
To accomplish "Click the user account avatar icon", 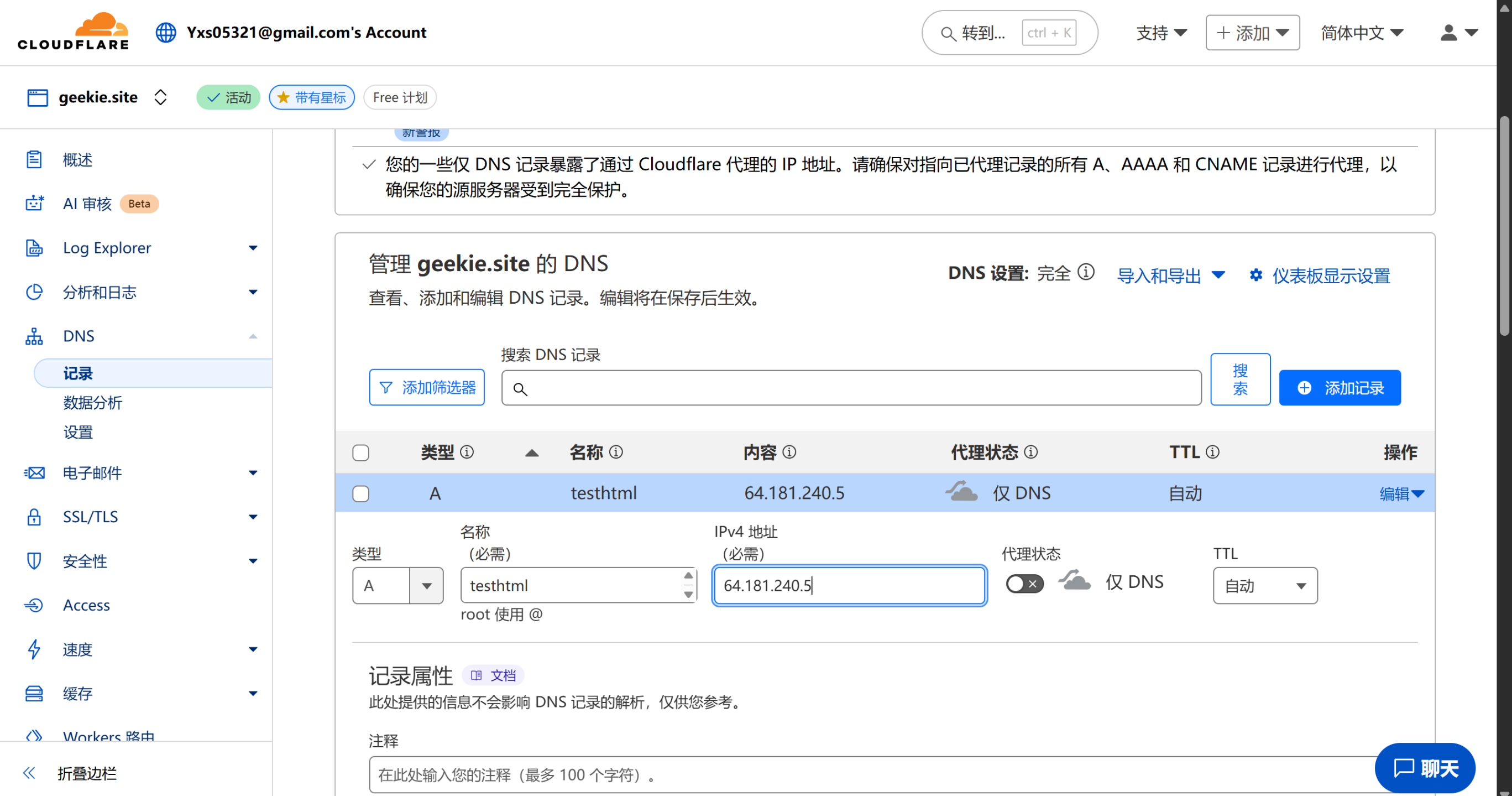I will (1448, 33).
